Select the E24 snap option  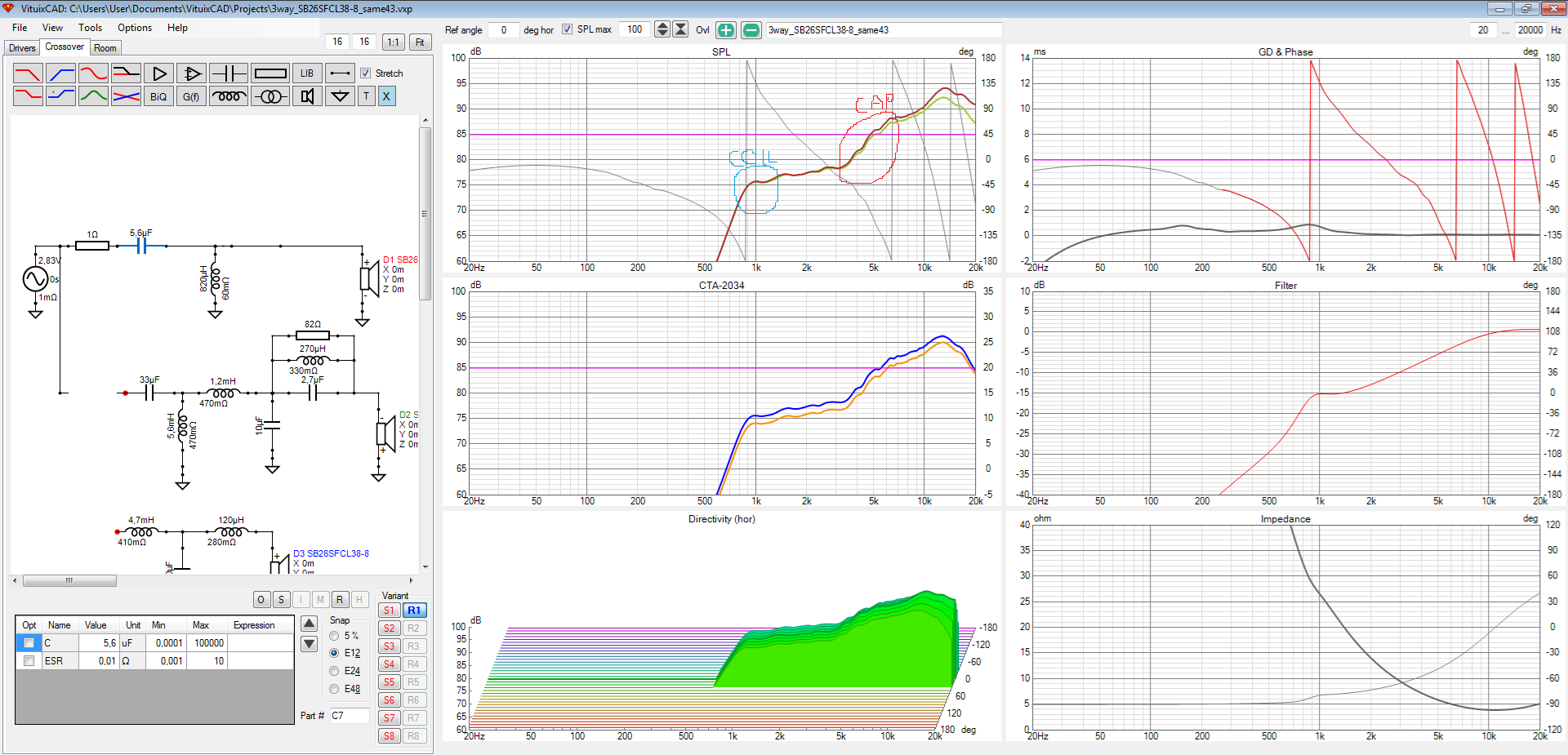click(334, 671)
